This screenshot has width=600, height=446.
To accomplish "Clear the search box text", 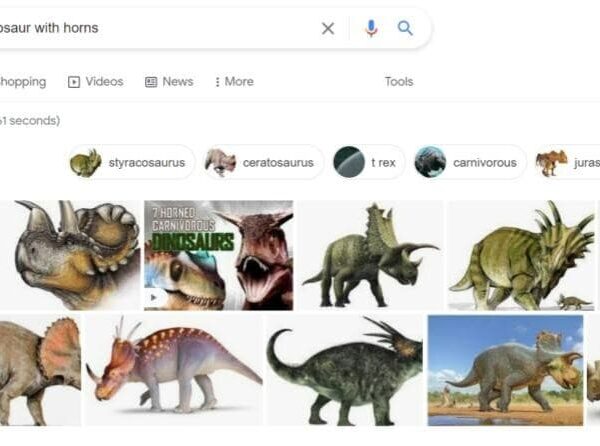I will click(328, 28).
